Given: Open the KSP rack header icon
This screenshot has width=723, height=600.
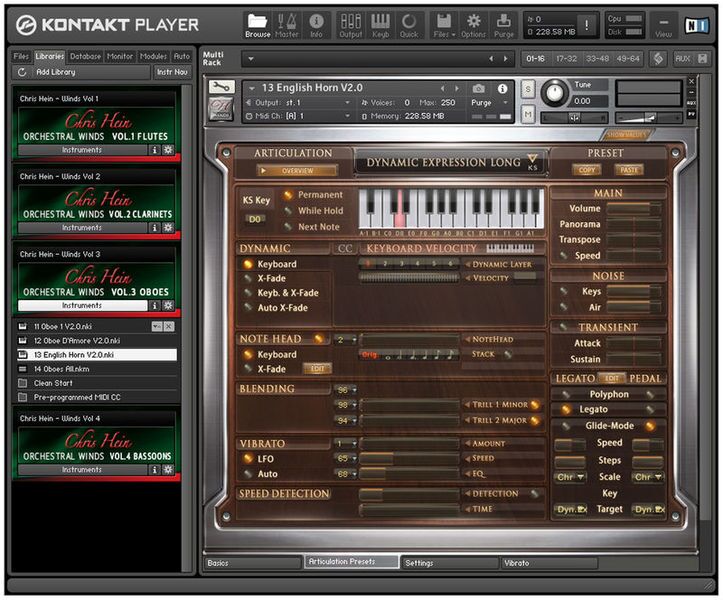Looking at the screenshot, I should 658,59.
